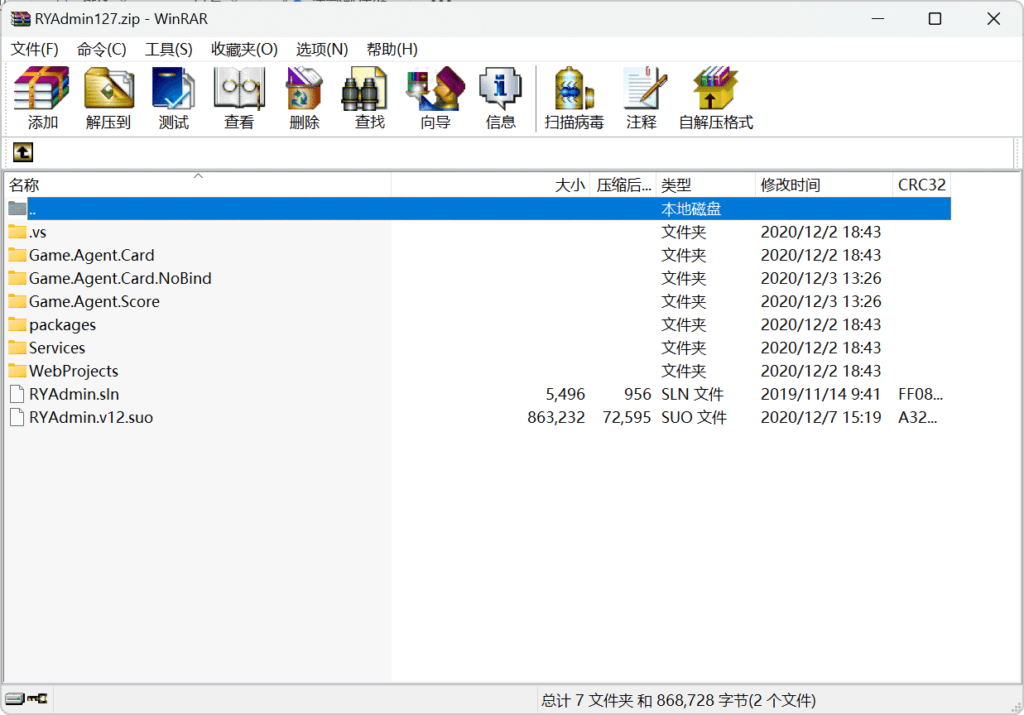The height and width of the screenshot is (715, 1024).
Task: Click the 解压到 (Extract To) icon
Action: tap(108, 98)
